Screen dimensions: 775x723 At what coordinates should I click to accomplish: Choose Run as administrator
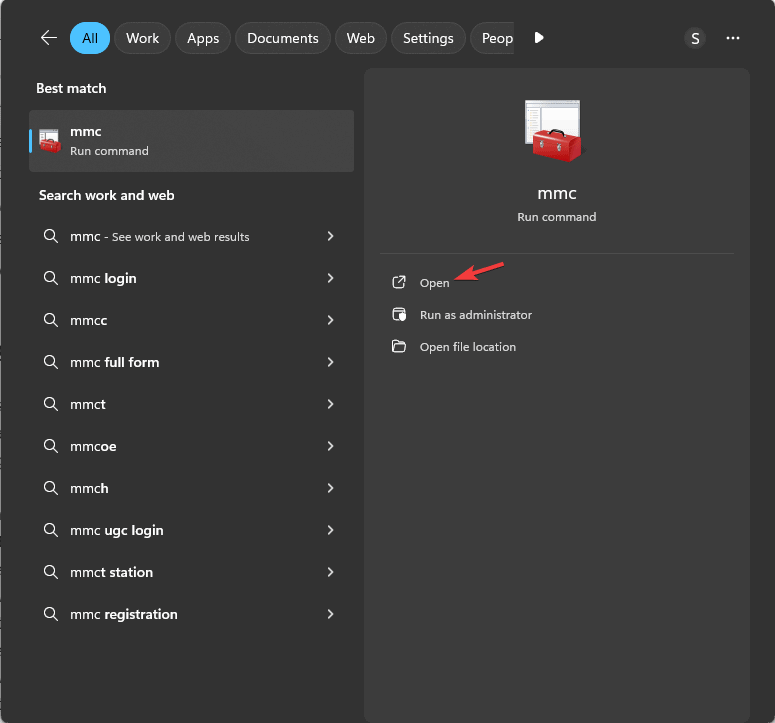click(475, 315)
